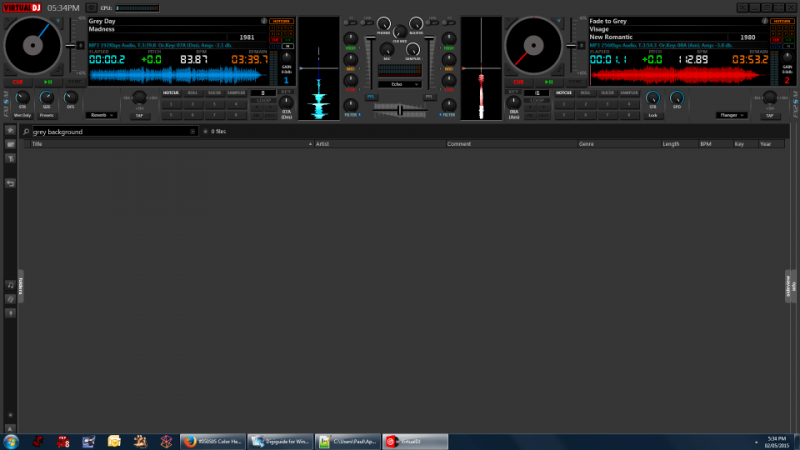
Task: Click the deck 1 GAIN knob
Action: [x=286, y=58]
